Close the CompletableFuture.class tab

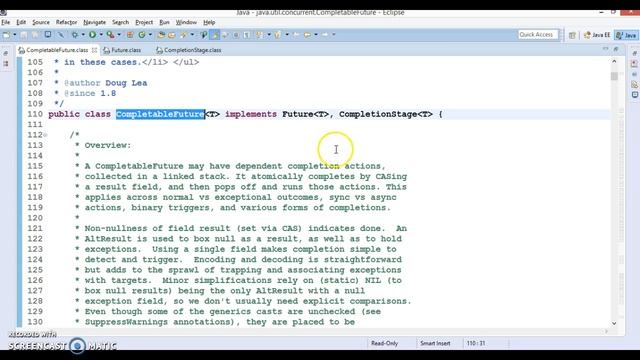[x=94, y=50]
